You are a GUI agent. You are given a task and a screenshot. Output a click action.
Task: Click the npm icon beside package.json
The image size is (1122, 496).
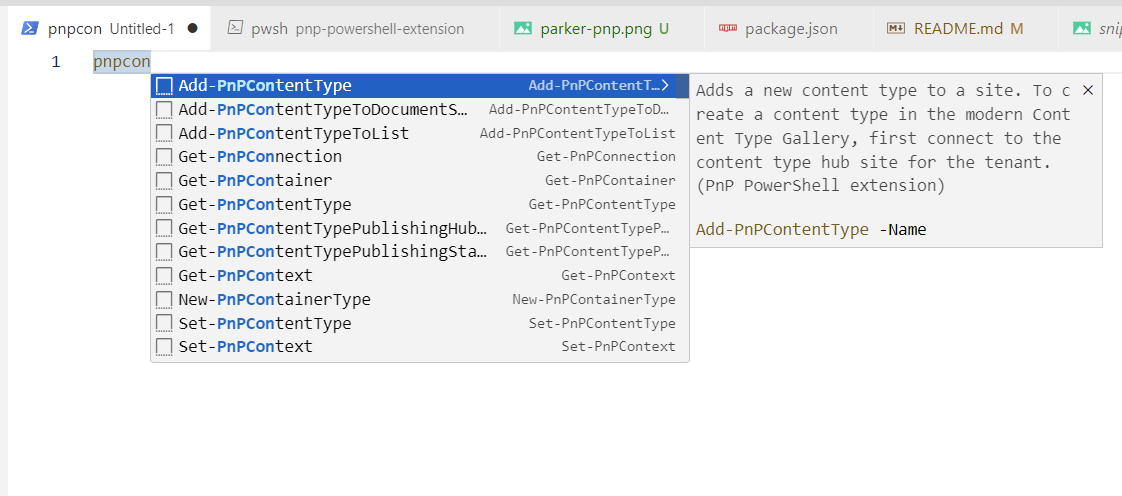click(728, 29)
